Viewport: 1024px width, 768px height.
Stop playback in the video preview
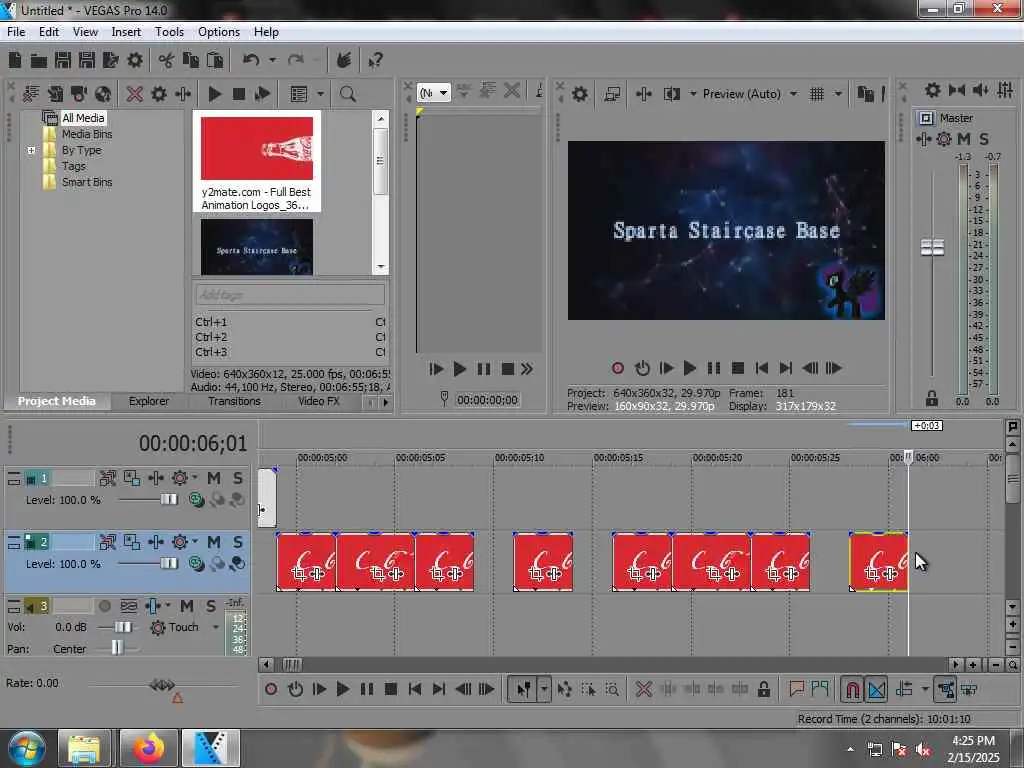pyautogui.click(x=738, y=368)
